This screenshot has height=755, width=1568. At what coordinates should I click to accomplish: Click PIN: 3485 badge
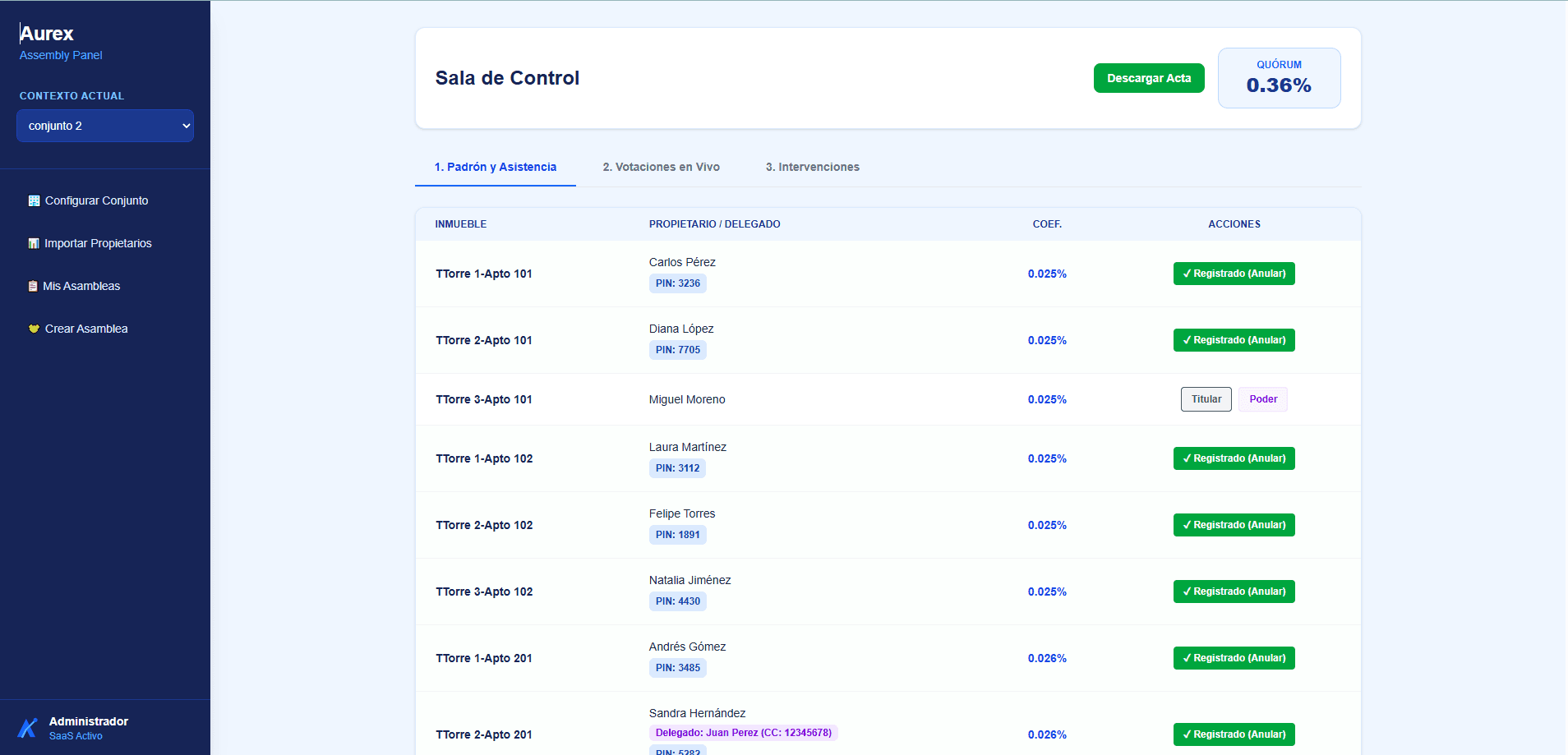(678, 668)
